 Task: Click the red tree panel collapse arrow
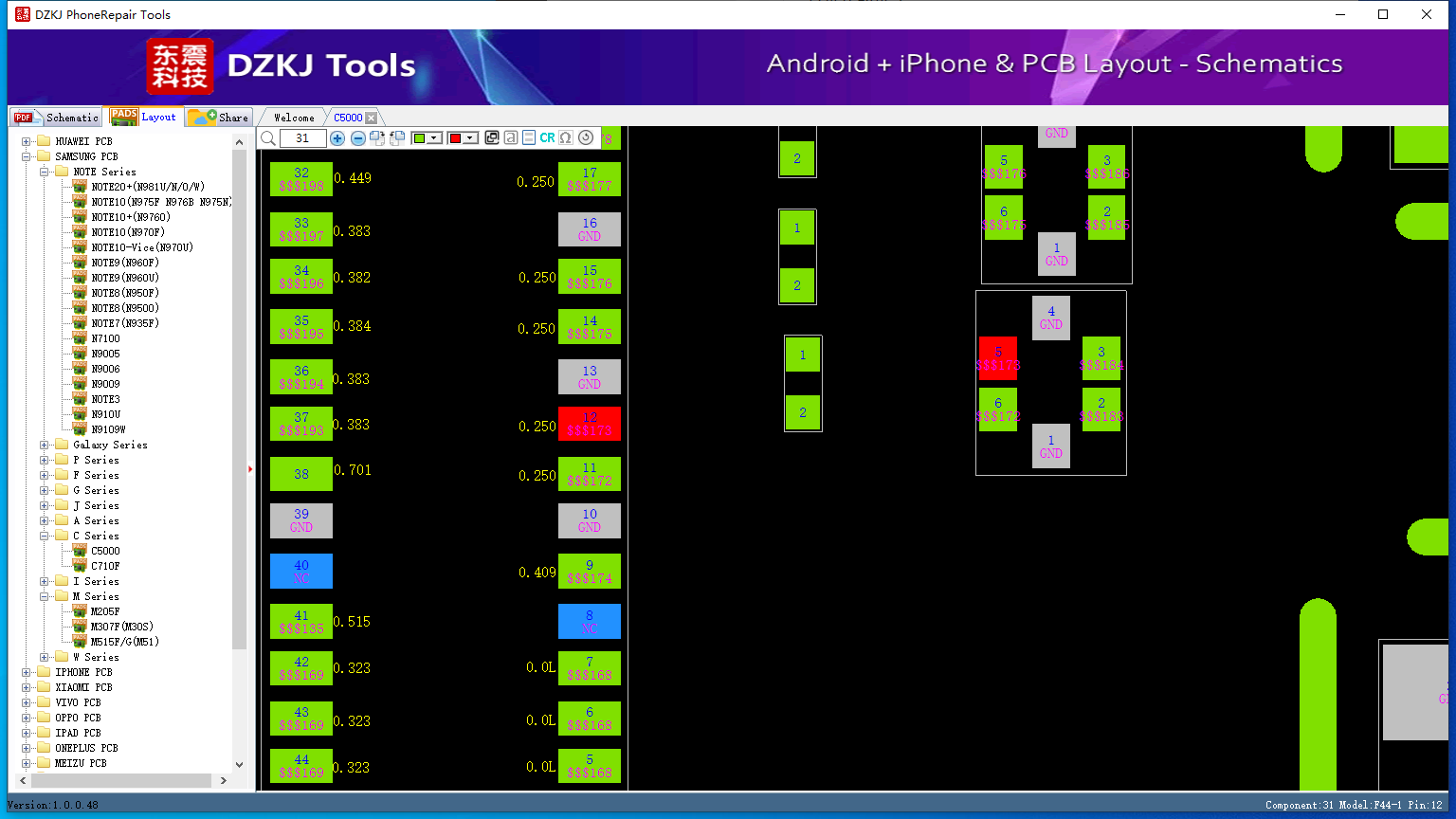[x=250, y=469]
